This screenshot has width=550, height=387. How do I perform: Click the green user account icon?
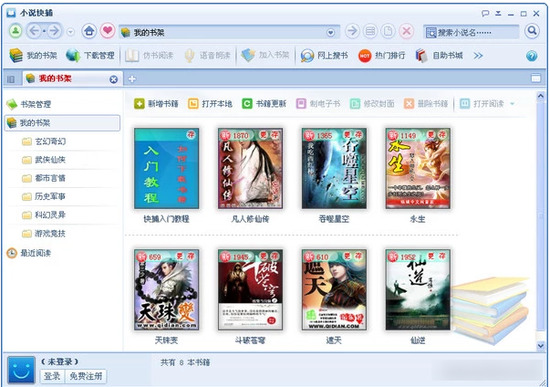(x=15, y=31)
